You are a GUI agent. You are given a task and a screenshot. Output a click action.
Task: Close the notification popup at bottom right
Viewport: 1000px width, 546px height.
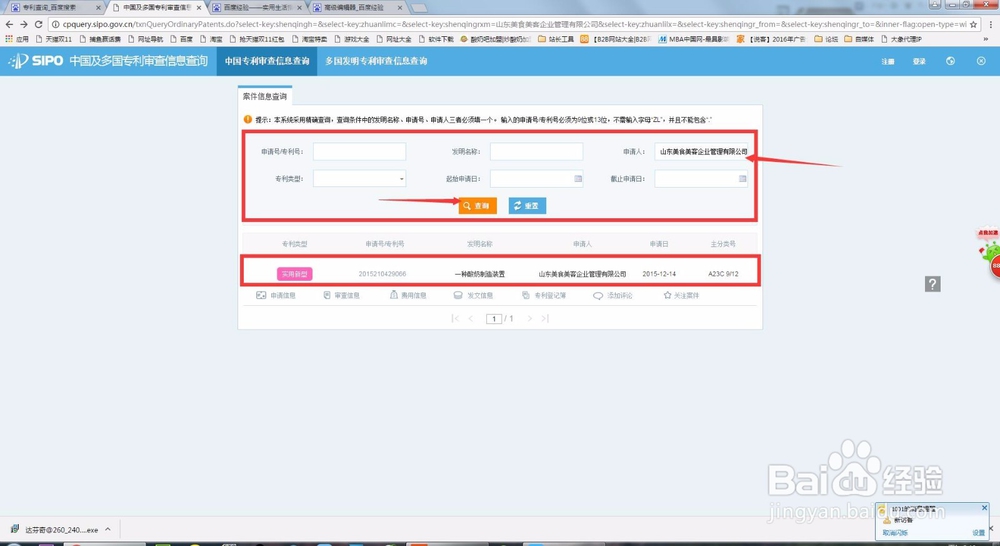point(984,508)
